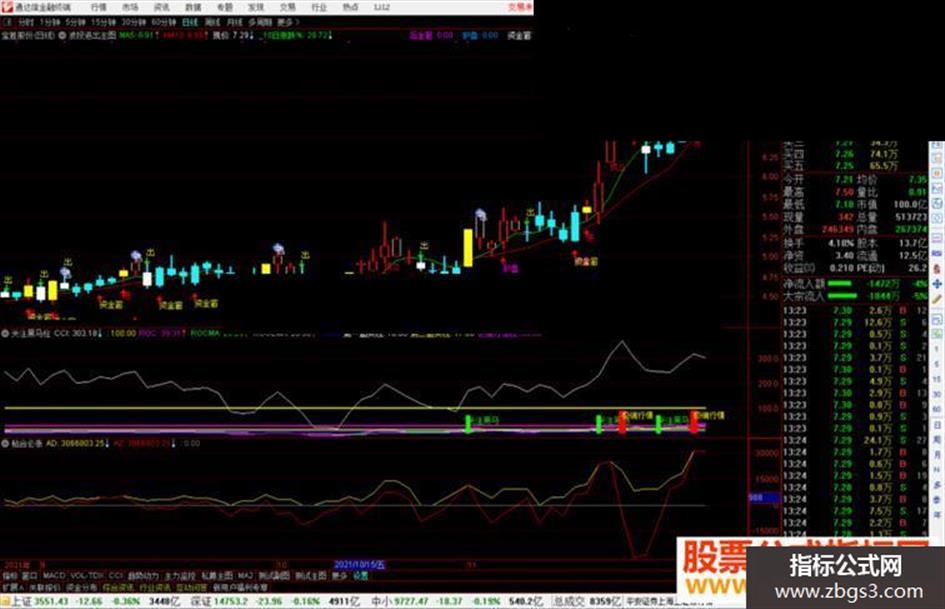Click the highlighted date 2021/10/15 on time axis
This screenshot has height=609, width=945.
[x=359, y=565]
